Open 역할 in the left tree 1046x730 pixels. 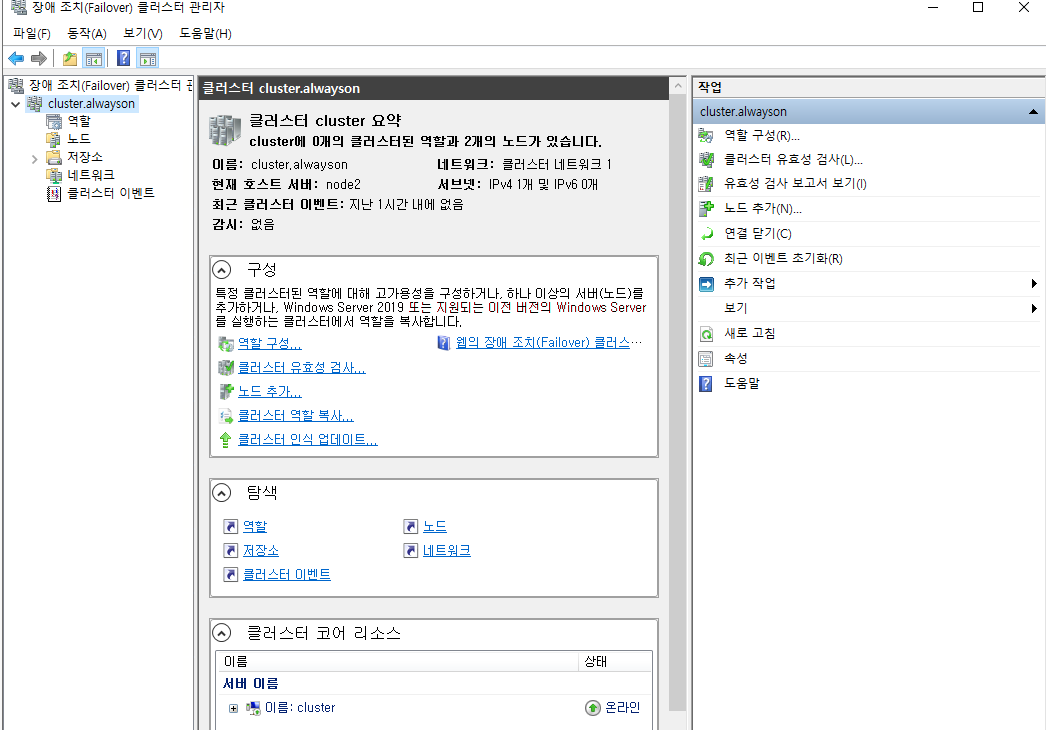point(79,121)
